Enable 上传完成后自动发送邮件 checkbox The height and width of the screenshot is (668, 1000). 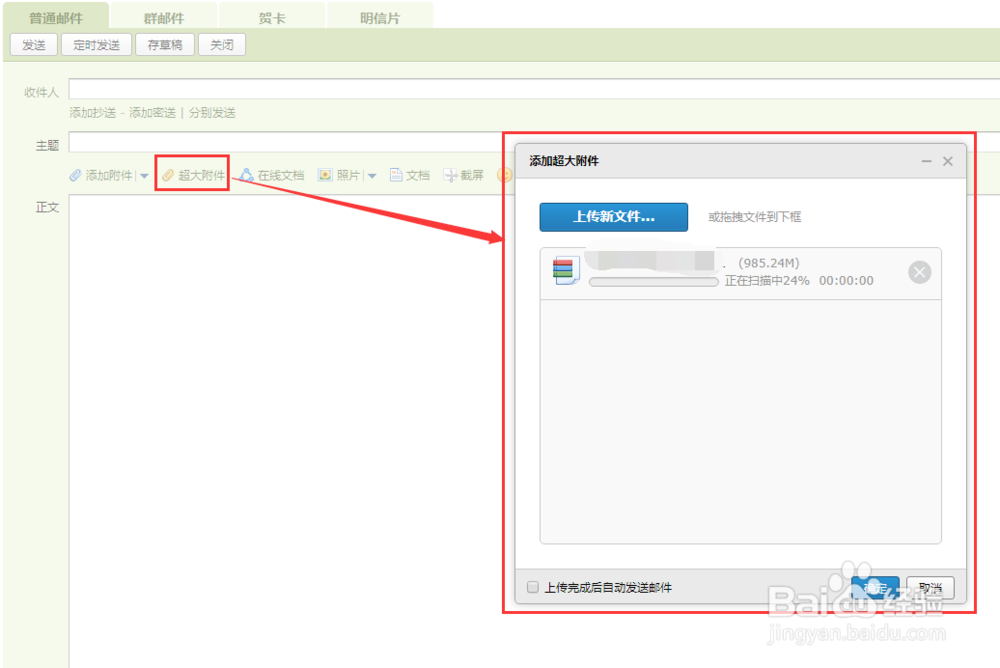[x=533, y=587]
